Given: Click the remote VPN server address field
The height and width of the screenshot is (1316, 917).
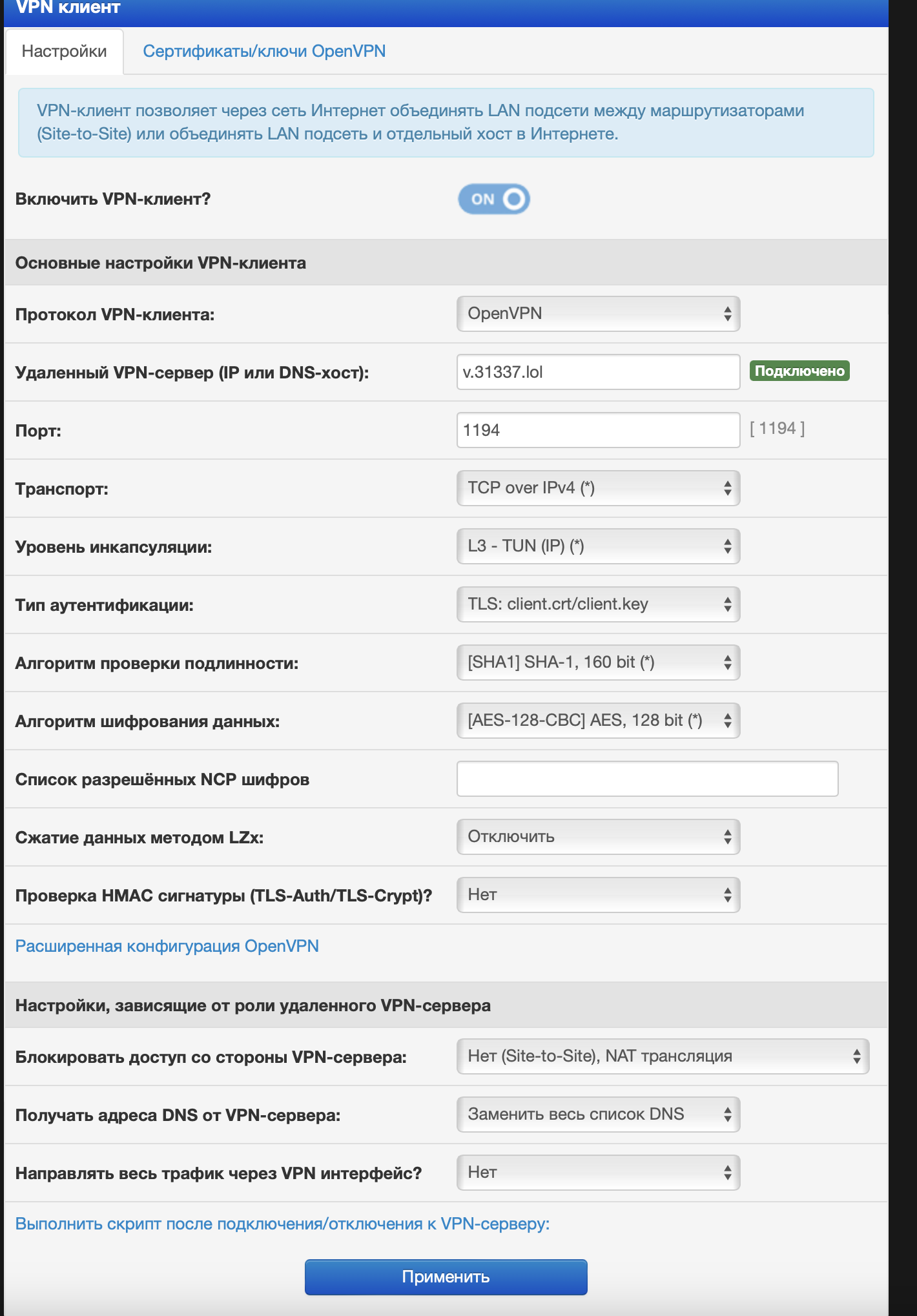Looking at the screenshot, I should click(598, 372).
